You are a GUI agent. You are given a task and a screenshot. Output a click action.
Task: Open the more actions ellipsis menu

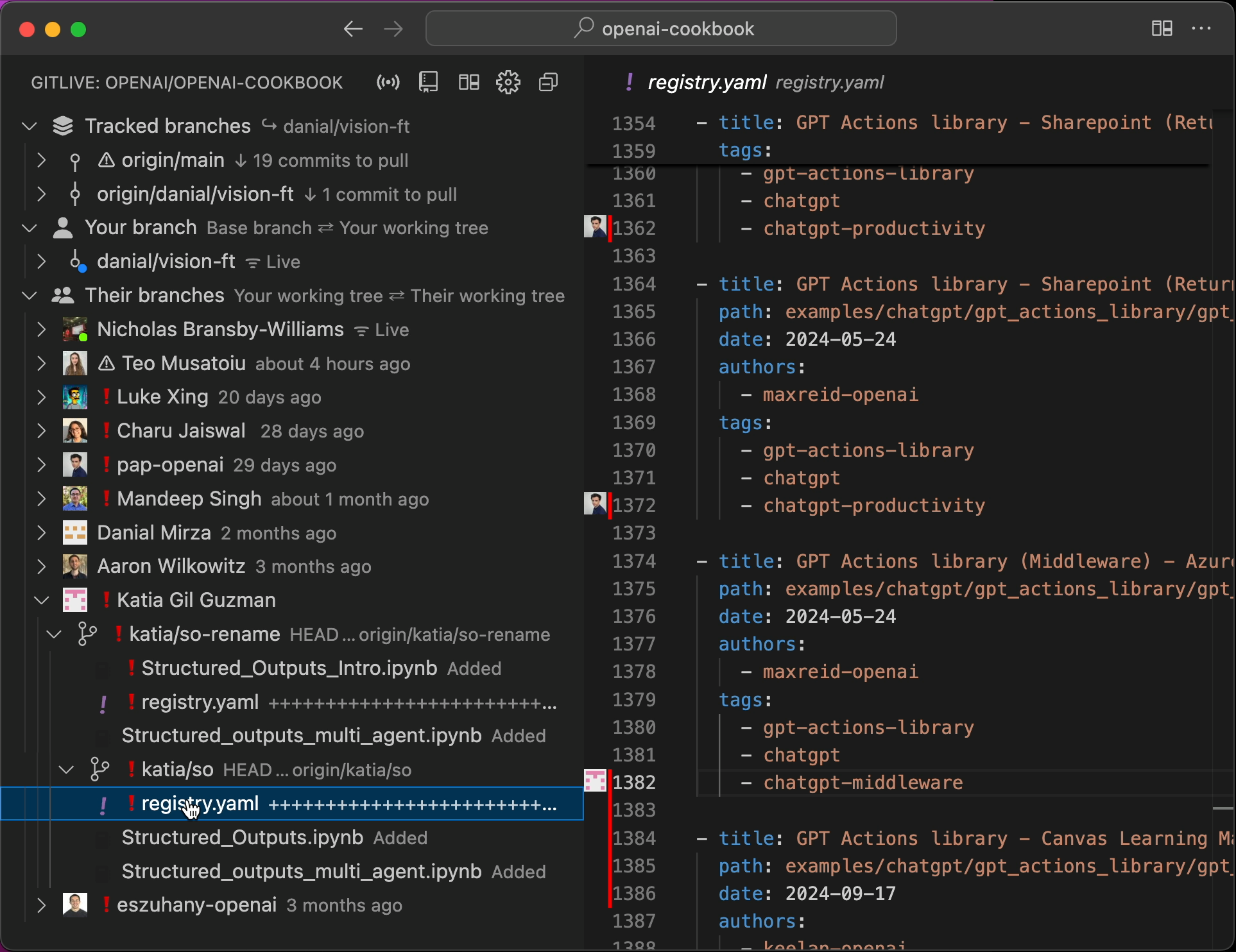pyautogui.click(x=1201, y=28)
